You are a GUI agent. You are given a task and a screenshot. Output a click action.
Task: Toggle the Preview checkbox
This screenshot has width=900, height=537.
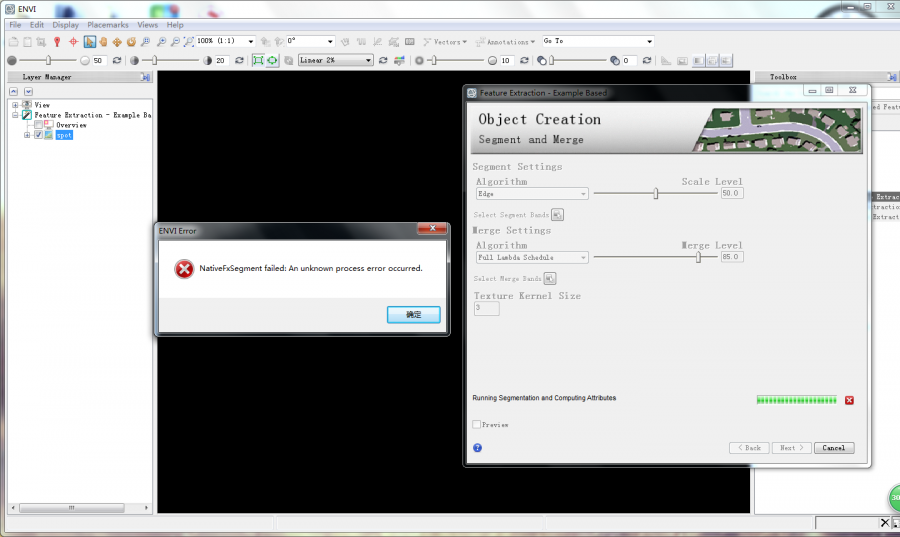click(x=476, y=425)
